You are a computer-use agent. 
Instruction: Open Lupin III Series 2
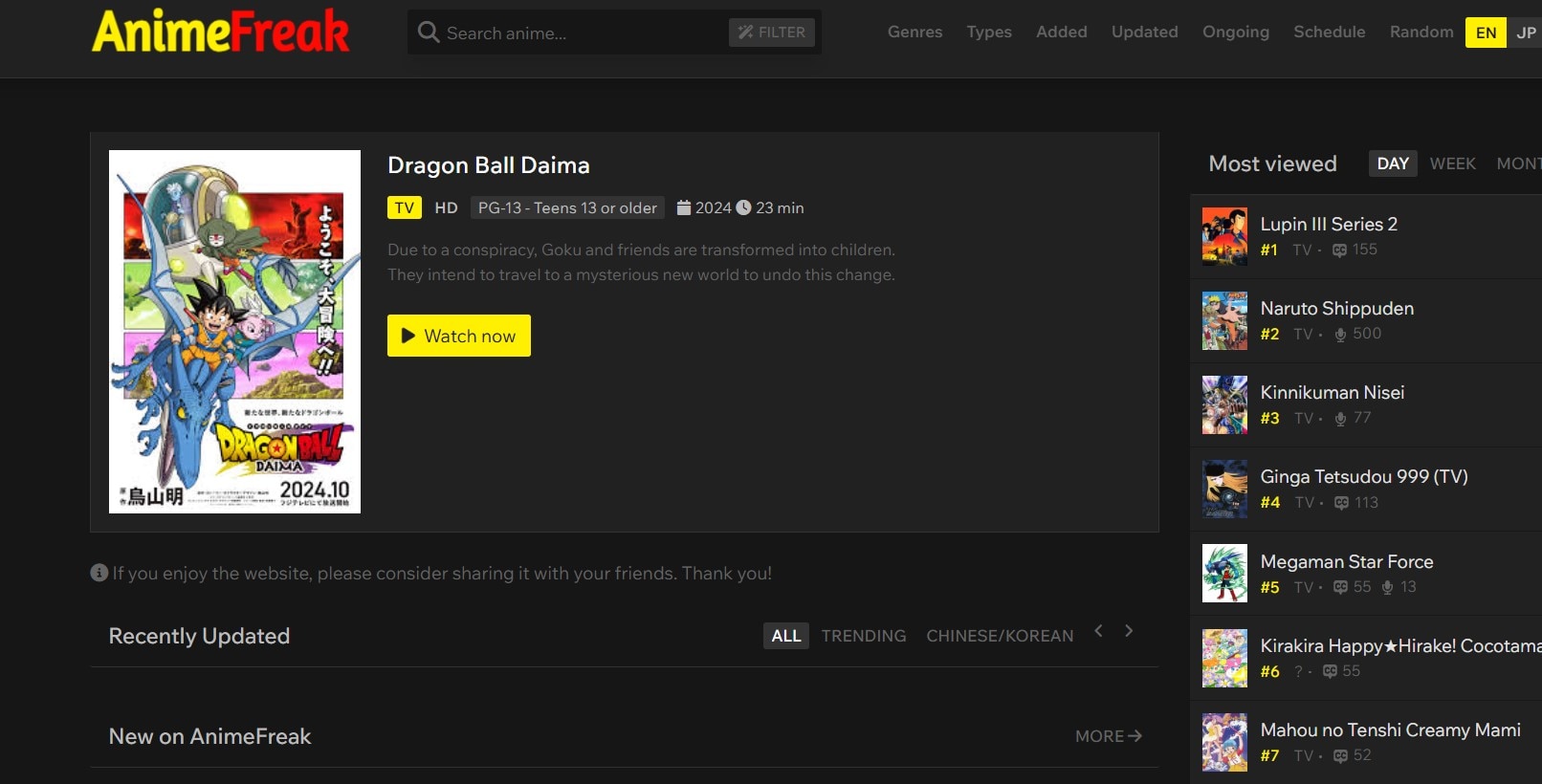pyautogui.click(x=1329, y=224)
